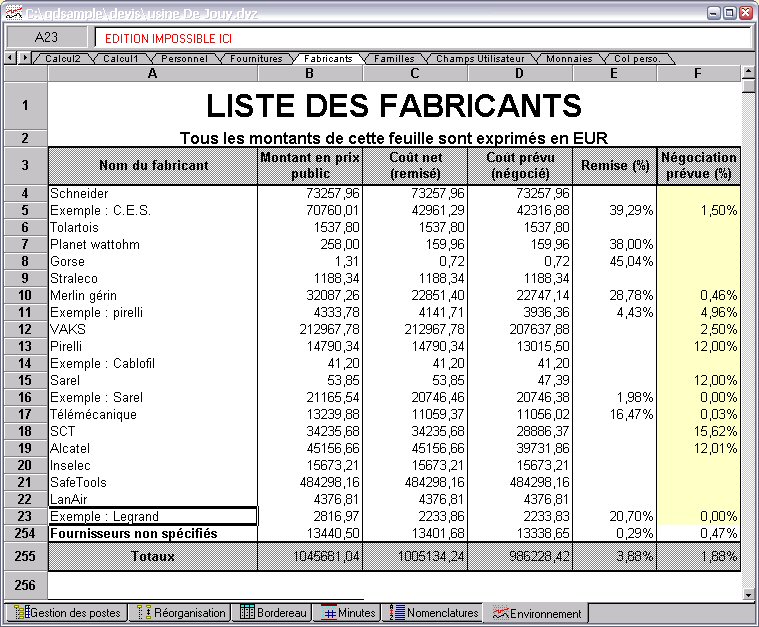The width and height of the screenshot is (759, 627).
Task: Switch to the Personnel sheet tab
Action: point(184,59)
